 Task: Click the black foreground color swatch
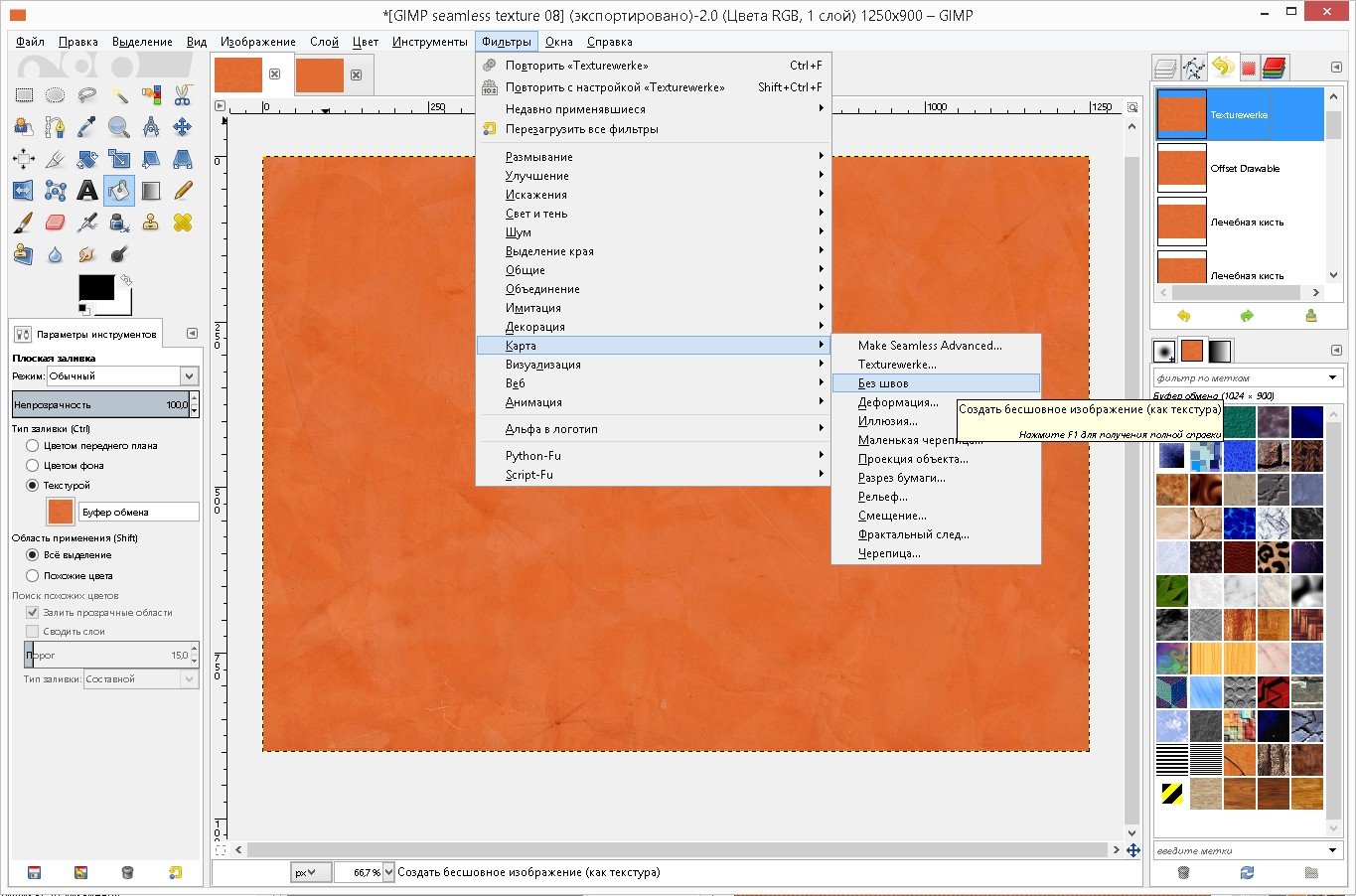[x=95, y=288]
